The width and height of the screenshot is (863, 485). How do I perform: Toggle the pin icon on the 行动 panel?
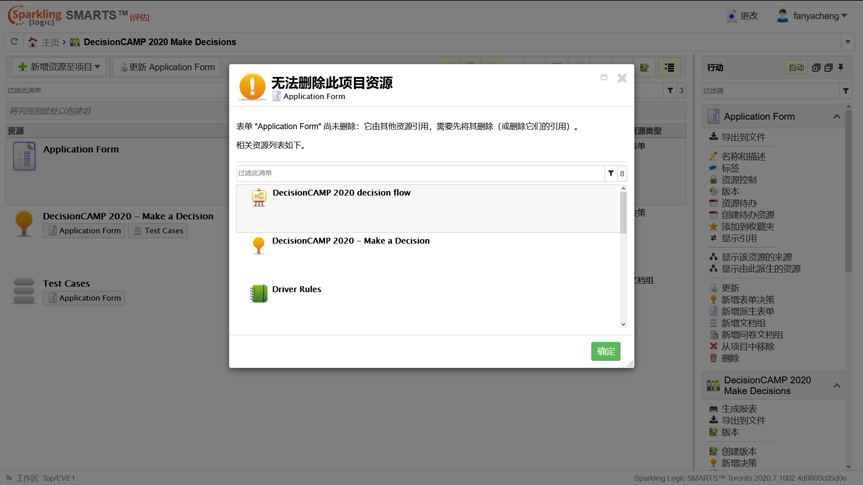pos(841,68)
